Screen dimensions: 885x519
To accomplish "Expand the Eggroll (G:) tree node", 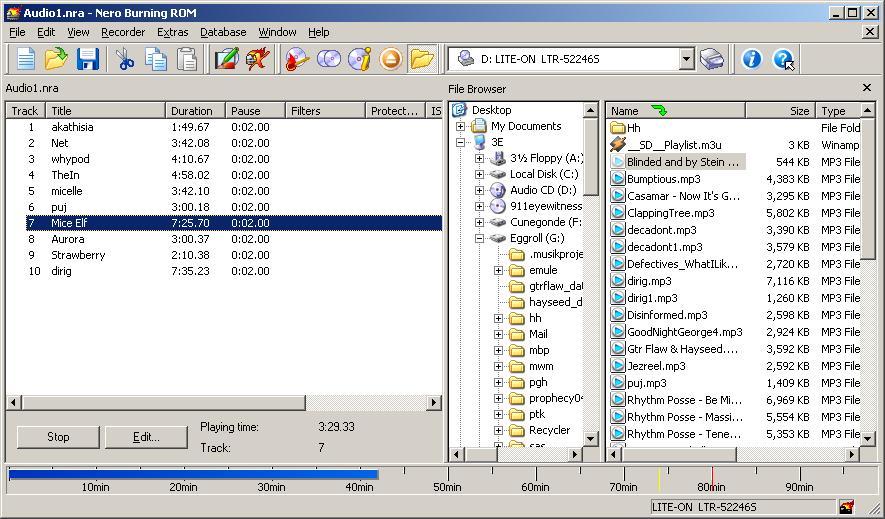I will [479, 238].
